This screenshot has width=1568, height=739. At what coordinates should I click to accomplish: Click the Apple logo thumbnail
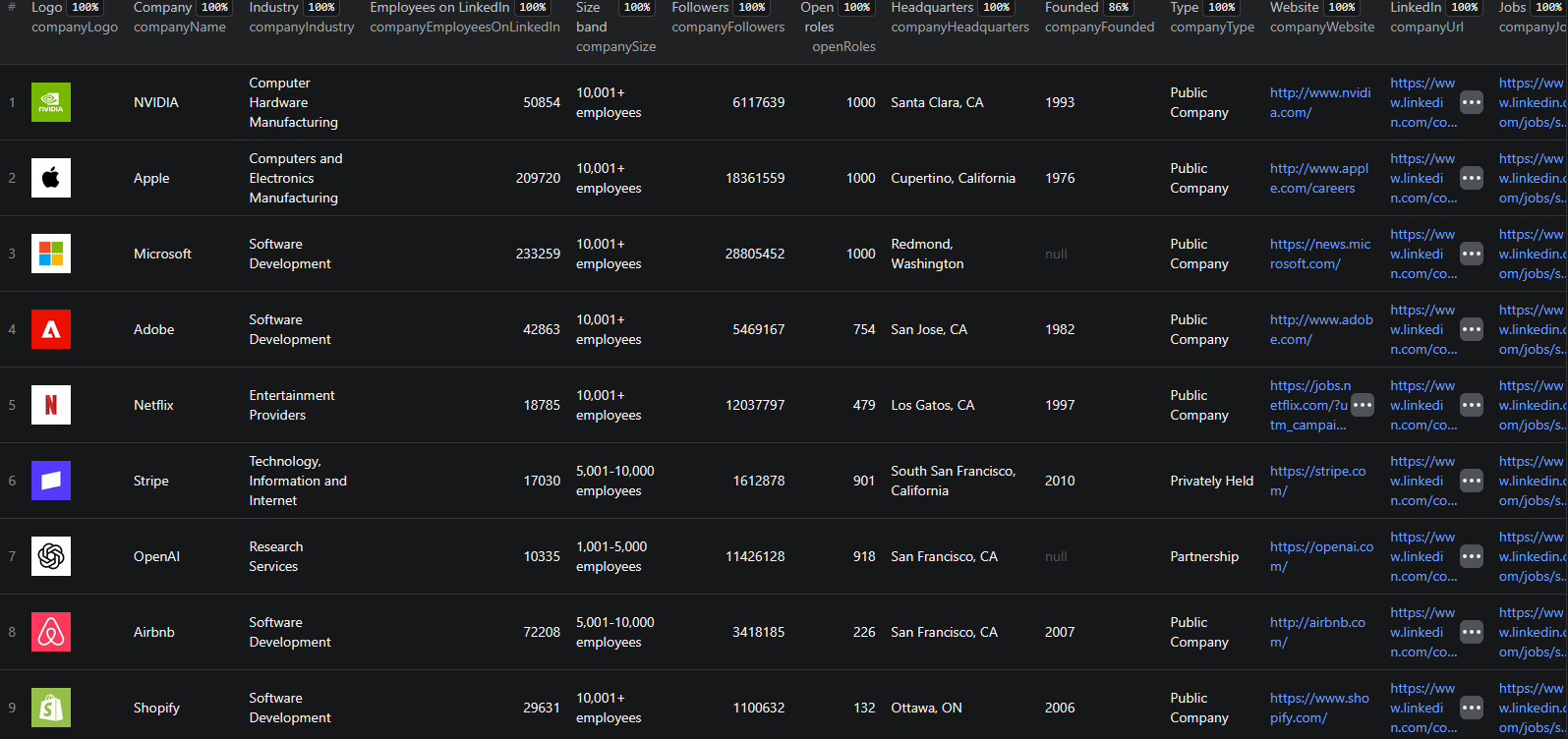(51, 178)
